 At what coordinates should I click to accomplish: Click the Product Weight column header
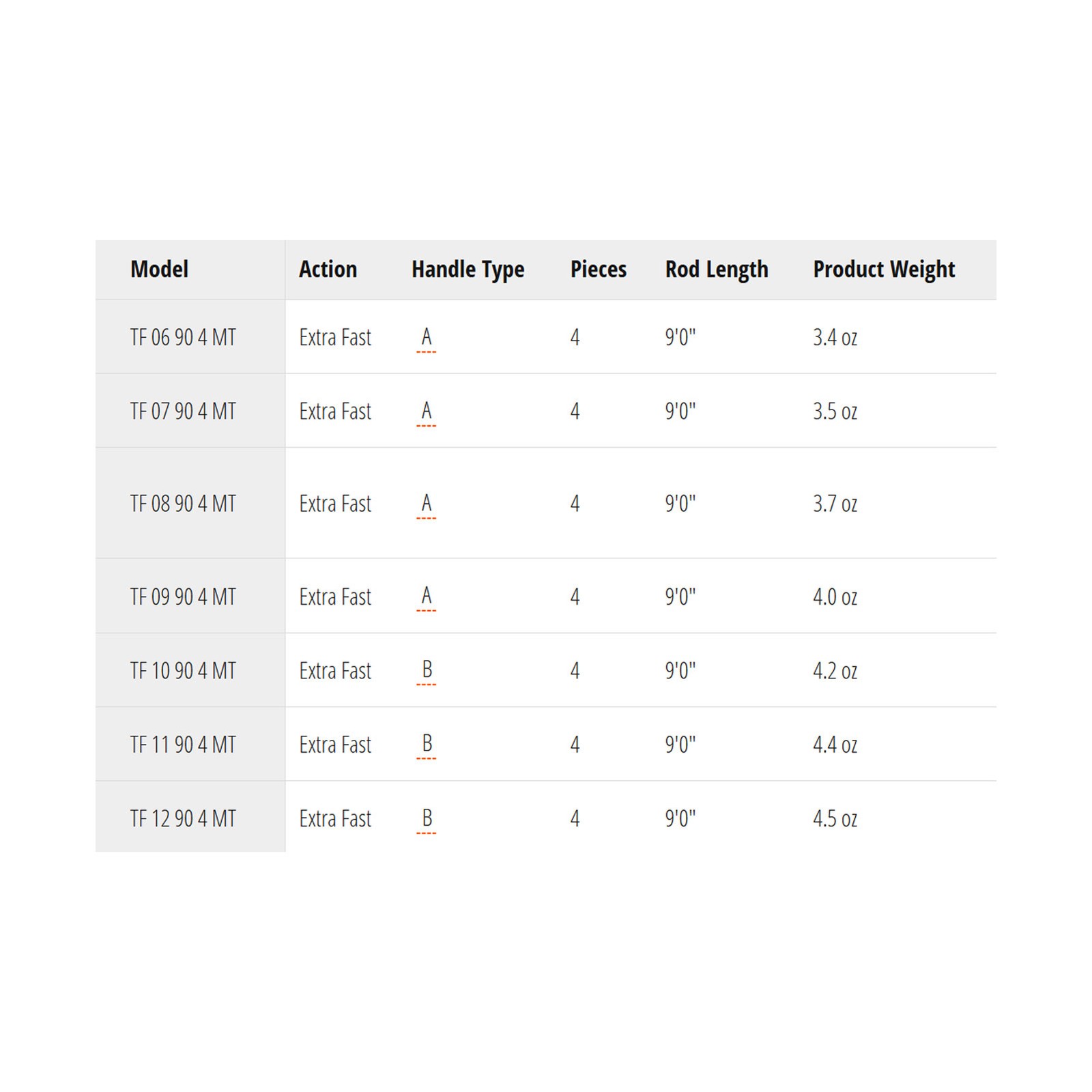884,270
